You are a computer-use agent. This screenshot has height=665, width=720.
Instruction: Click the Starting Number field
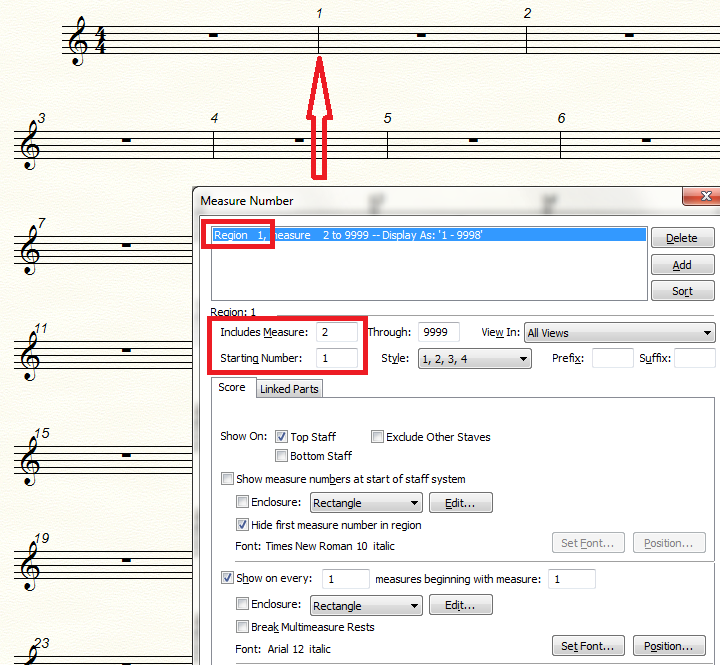(337, 358)
